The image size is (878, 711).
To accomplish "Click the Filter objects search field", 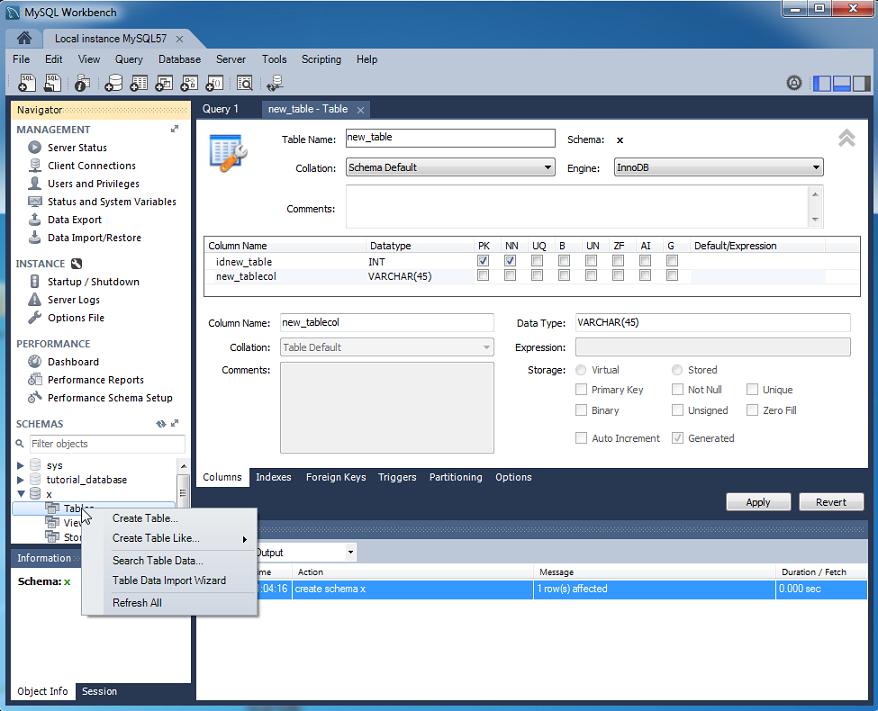I will [107, 444].
